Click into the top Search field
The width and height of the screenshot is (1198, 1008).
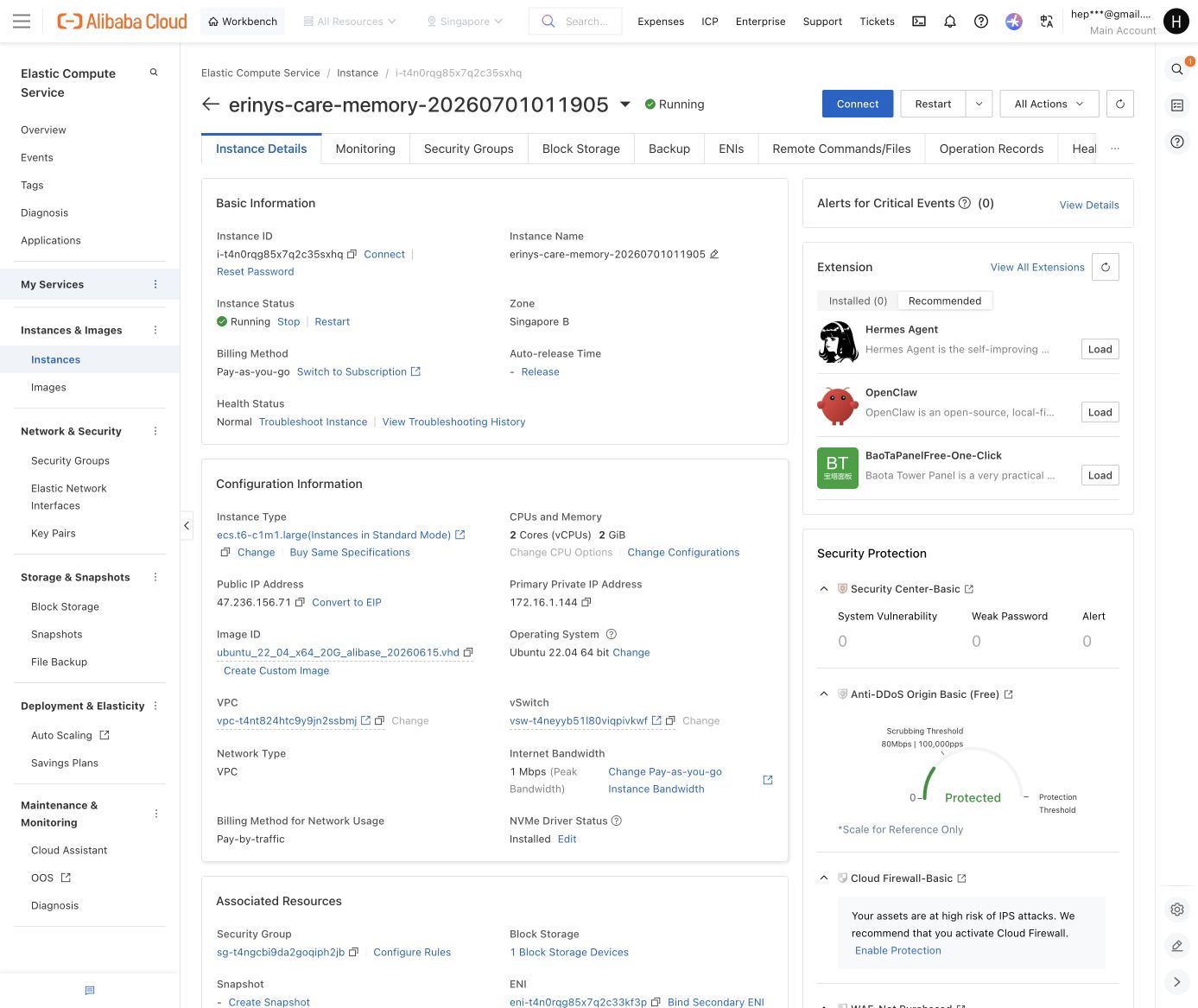[575, 22]
